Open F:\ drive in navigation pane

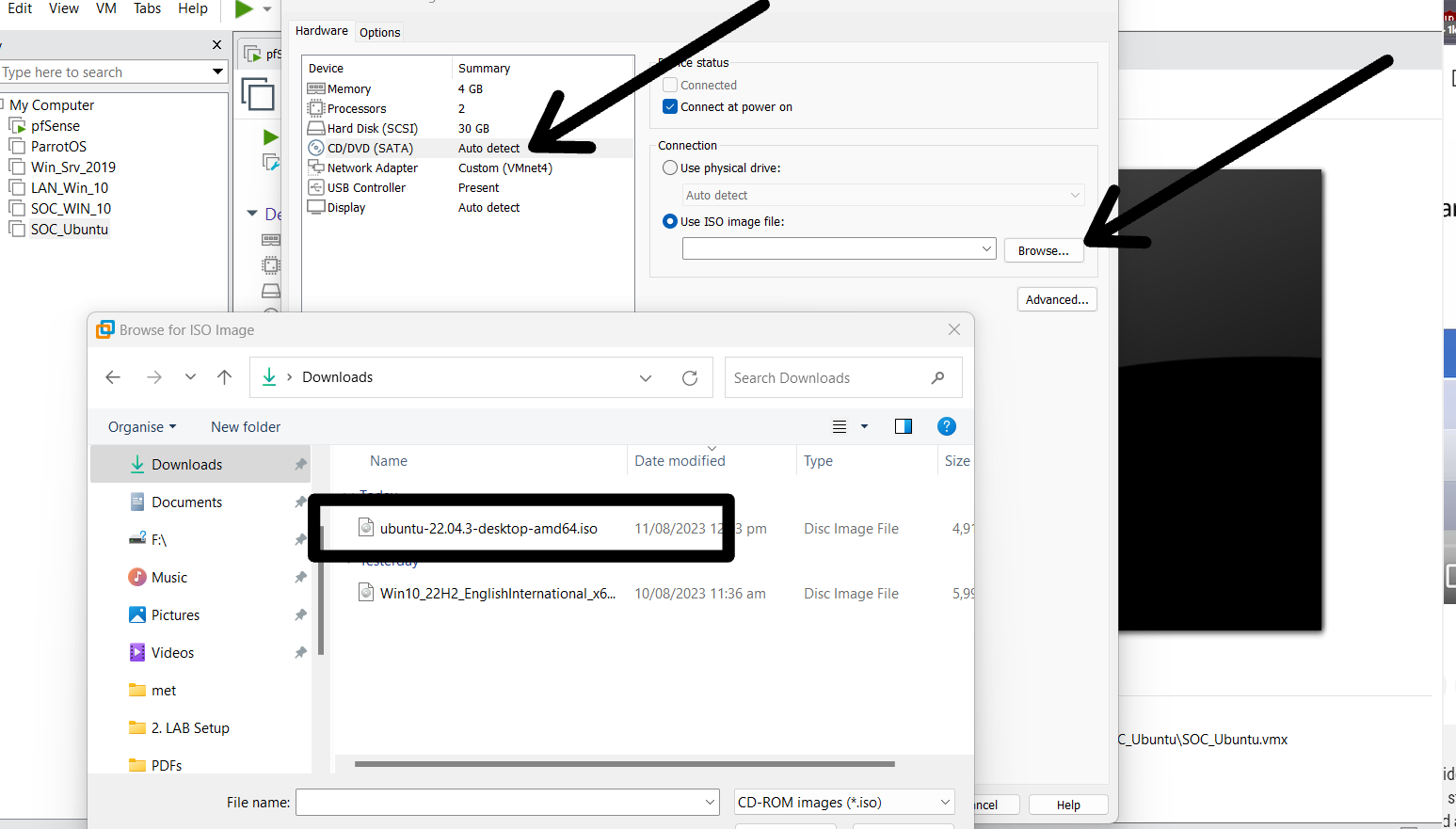(x=200, y=539)
